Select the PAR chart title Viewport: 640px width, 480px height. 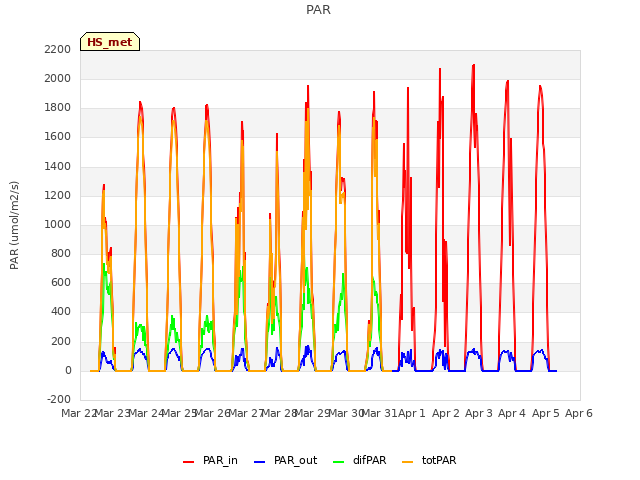pos(318,9)
